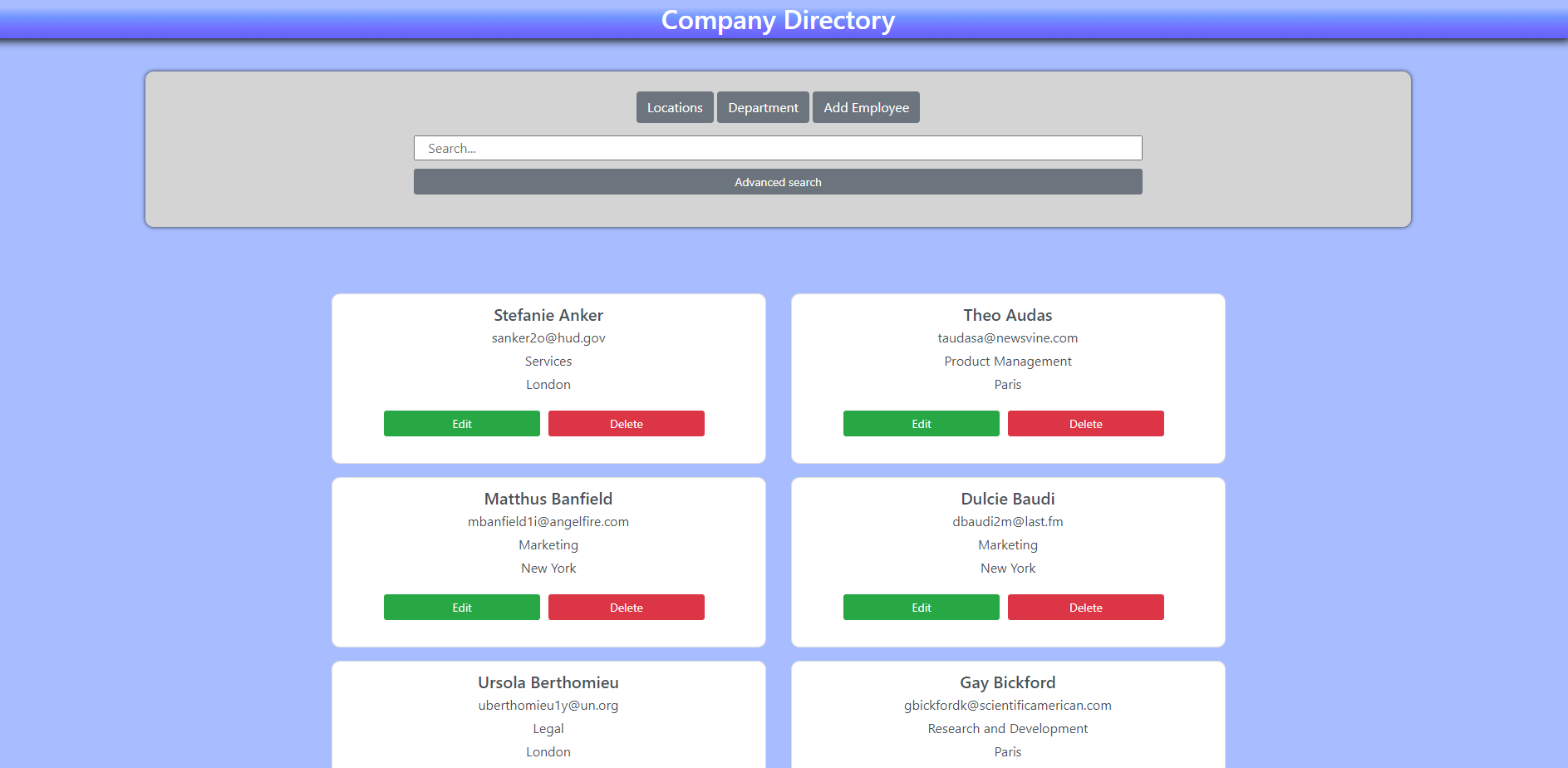This screenshot has height=768, width=1568.
Task: Click email dbaudi2m@last.fm
Action: (x=1008, y=522)
